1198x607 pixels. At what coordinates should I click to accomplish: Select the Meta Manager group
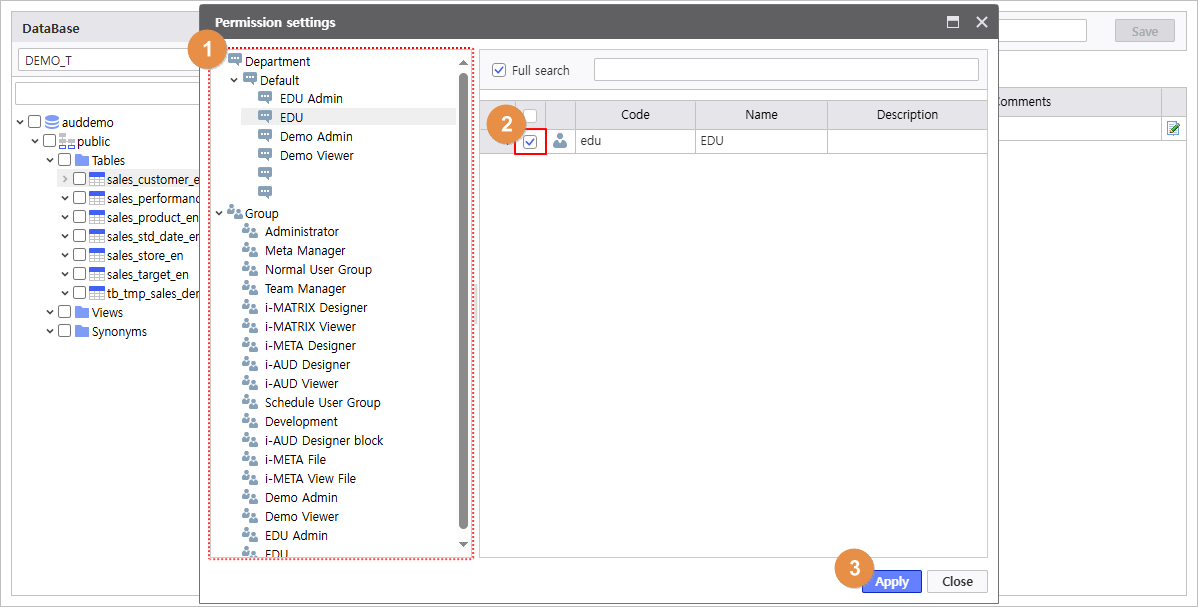pos(305,251)
